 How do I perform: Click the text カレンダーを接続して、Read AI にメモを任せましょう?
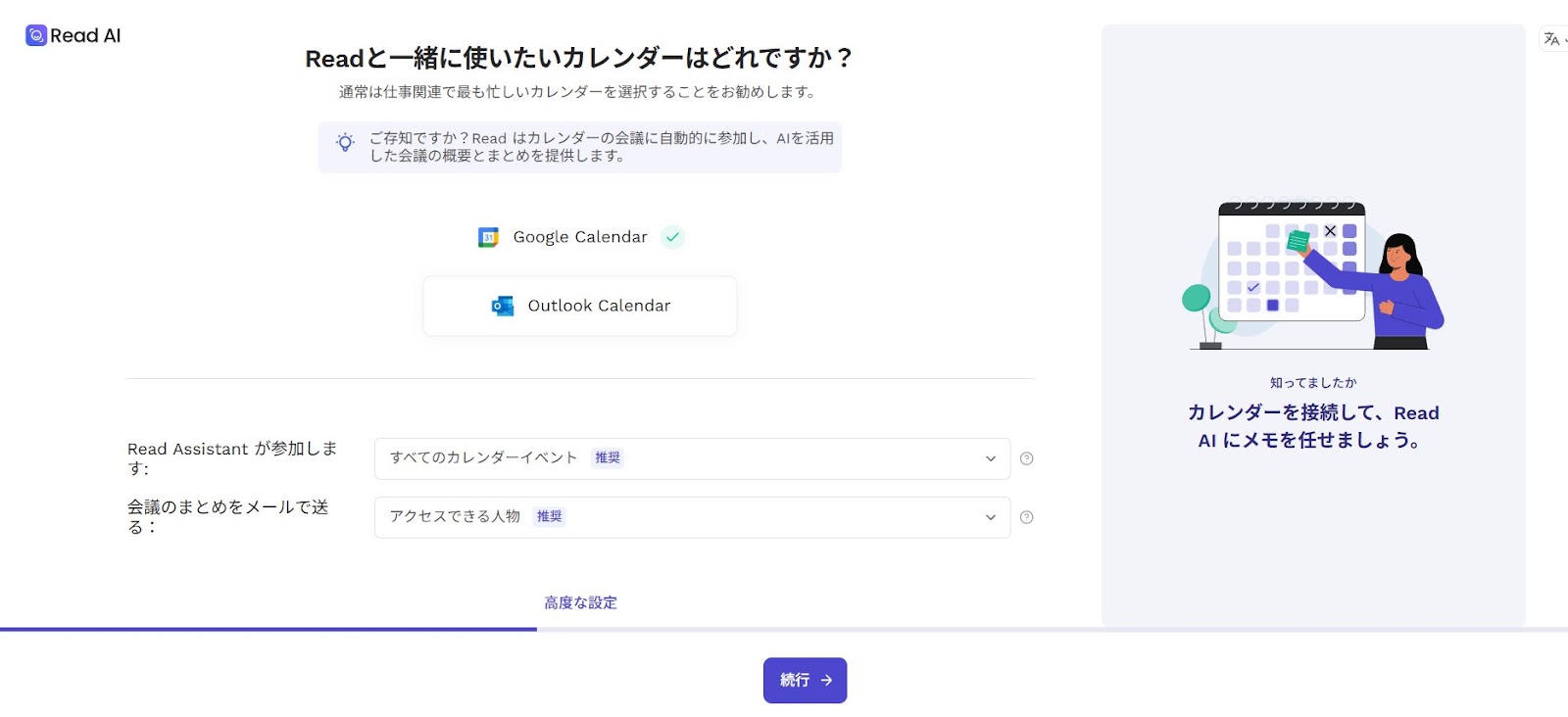pos(1313,426)
